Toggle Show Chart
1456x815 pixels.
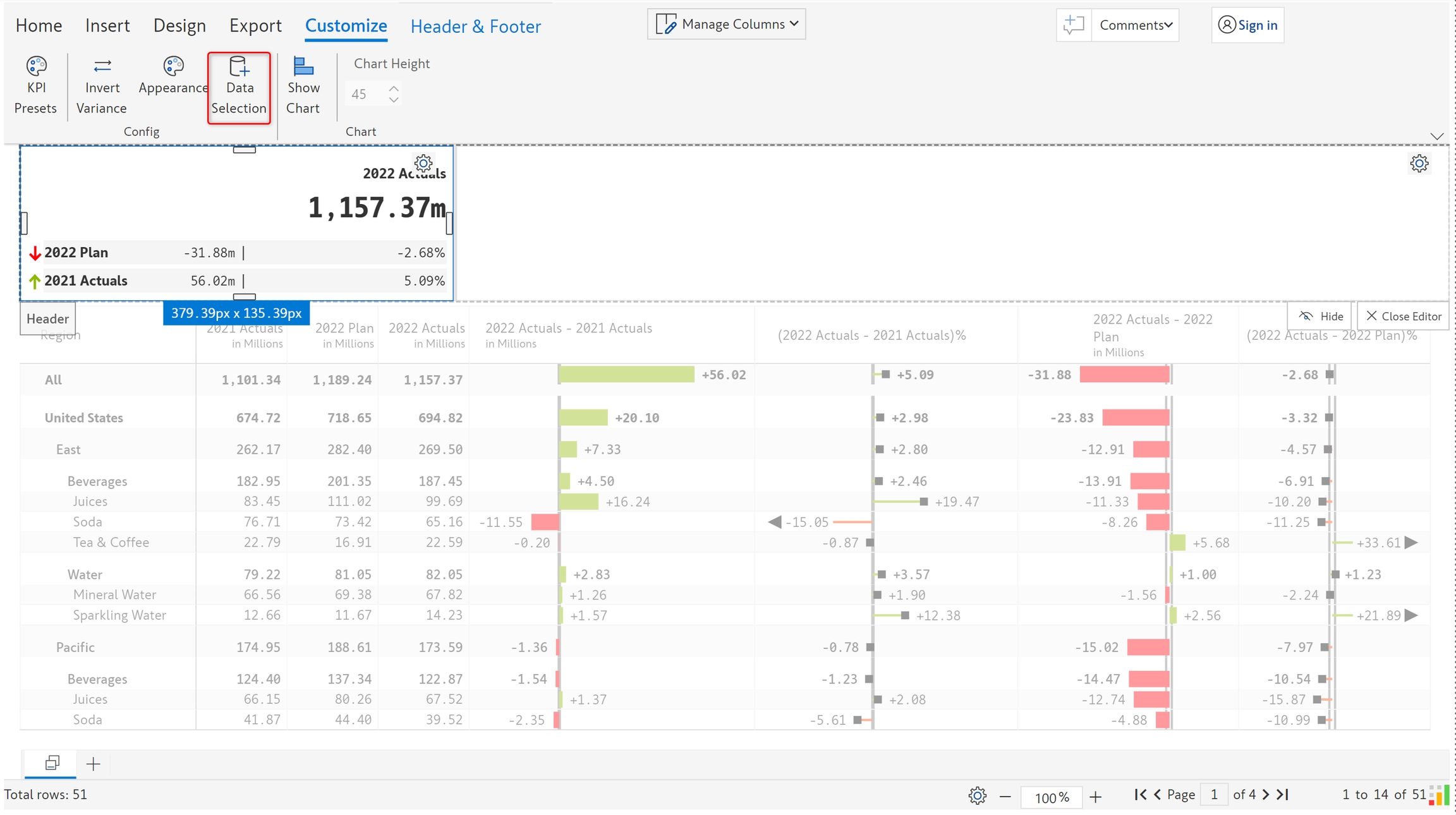point(303,85)
